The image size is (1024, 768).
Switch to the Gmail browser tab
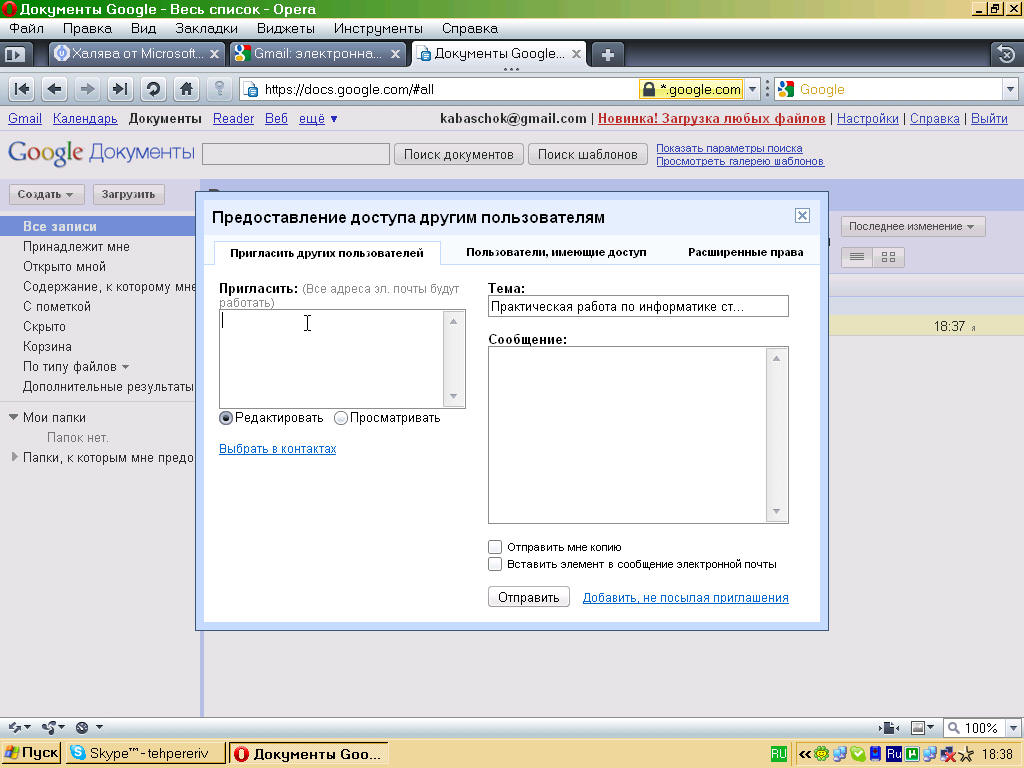tap(316, 54)
